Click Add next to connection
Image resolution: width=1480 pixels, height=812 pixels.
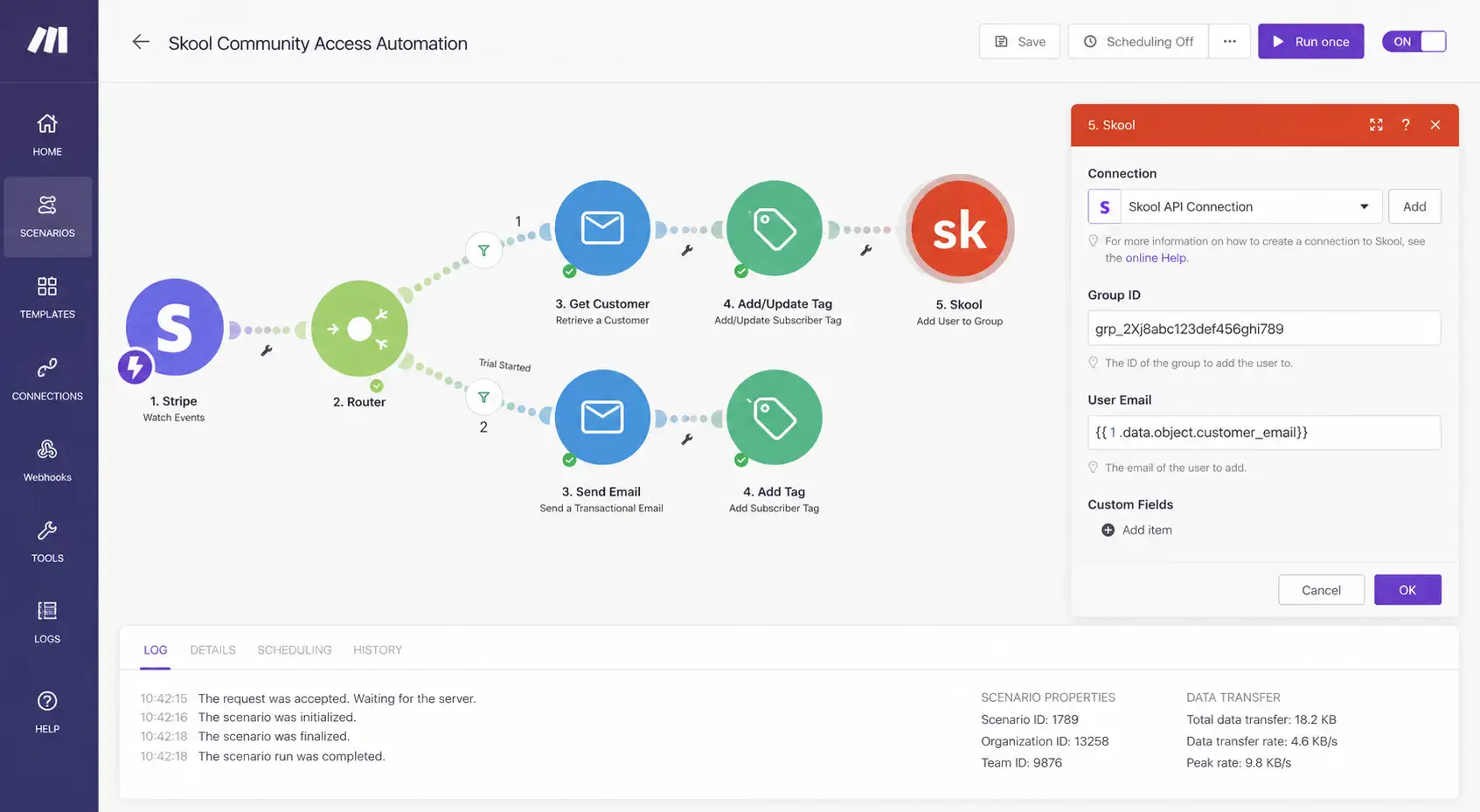[1414, 206]
